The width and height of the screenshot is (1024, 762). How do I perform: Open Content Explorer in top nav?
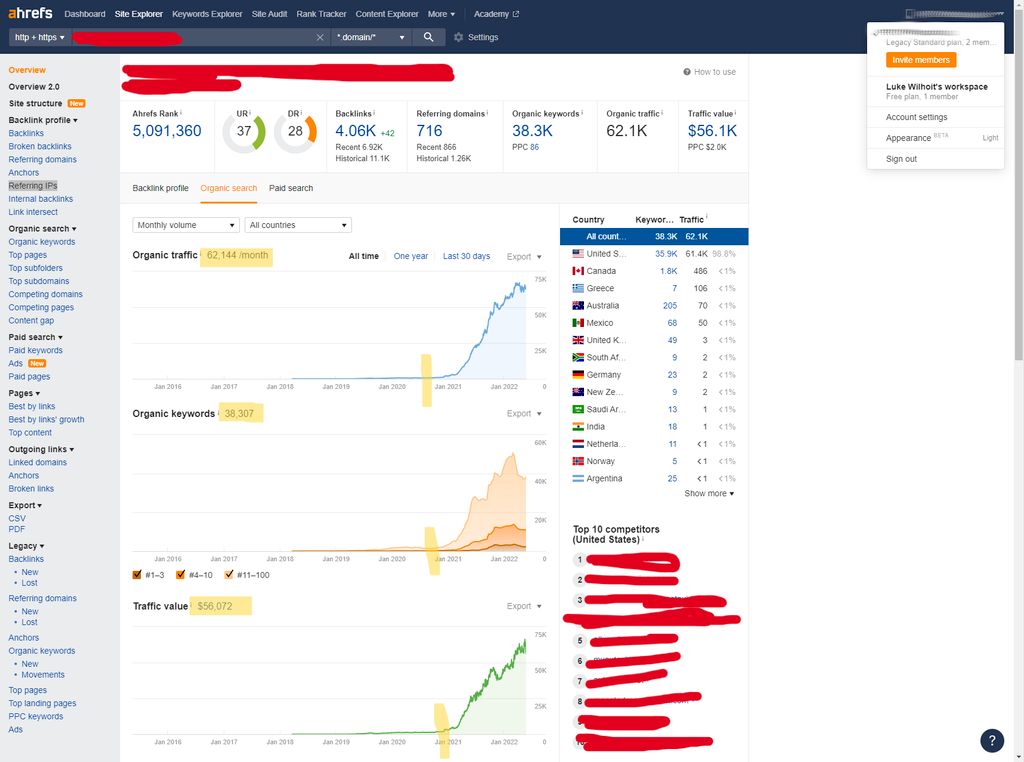(387, 14)
